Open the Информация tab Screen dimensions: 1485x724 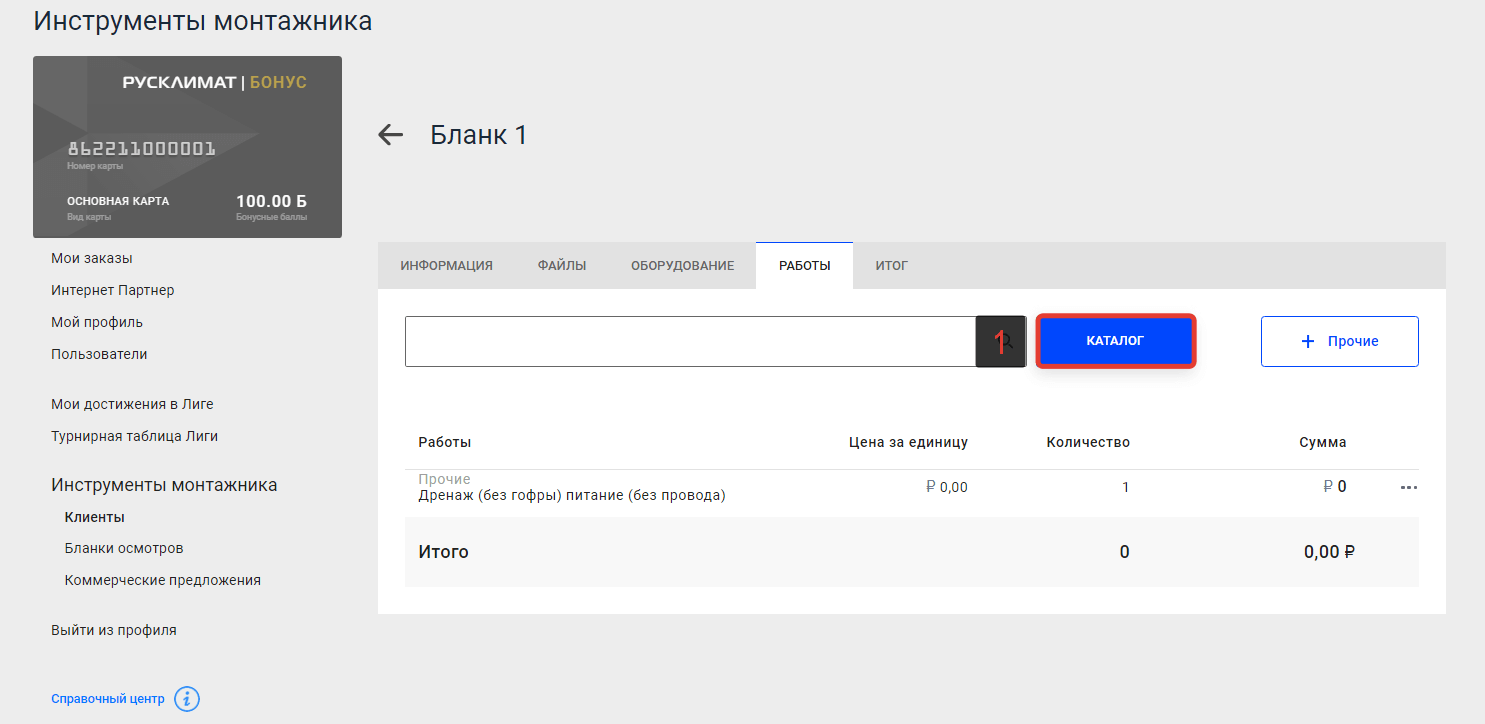pyautogui.click(x=447, y=266)
